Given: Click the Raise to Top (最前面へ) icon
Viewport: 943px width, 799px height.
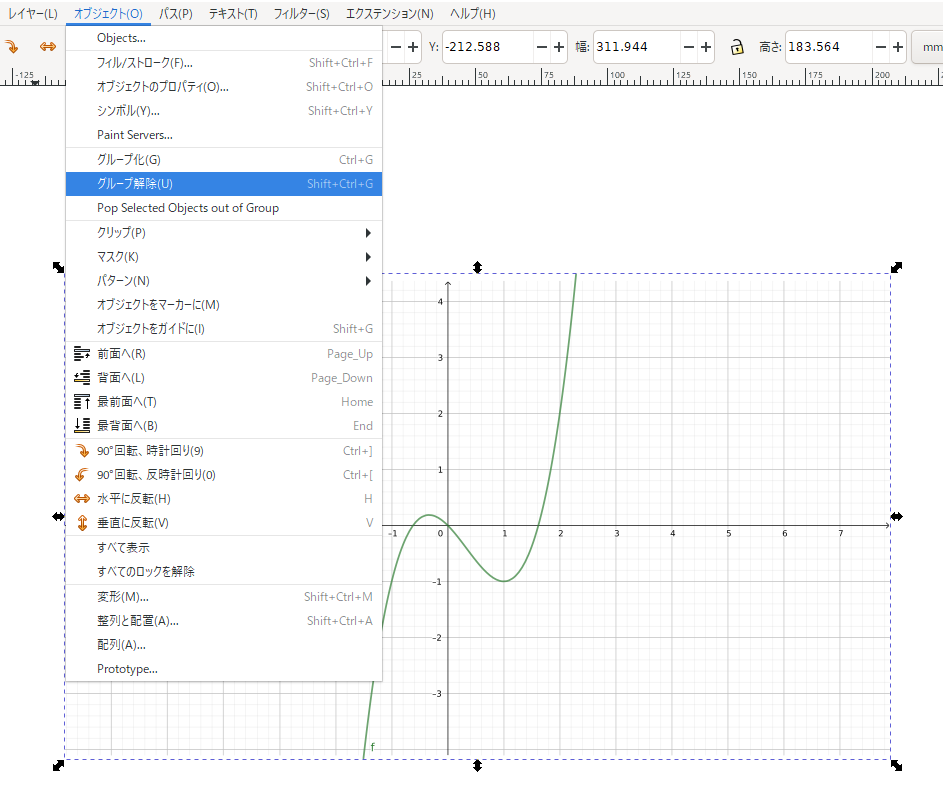Looking at the screenshot, I should [x=82, y=402].
